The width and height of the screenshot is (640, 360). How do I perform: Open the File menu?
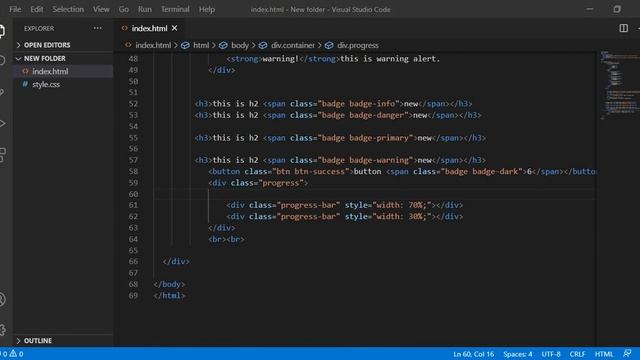15,9
